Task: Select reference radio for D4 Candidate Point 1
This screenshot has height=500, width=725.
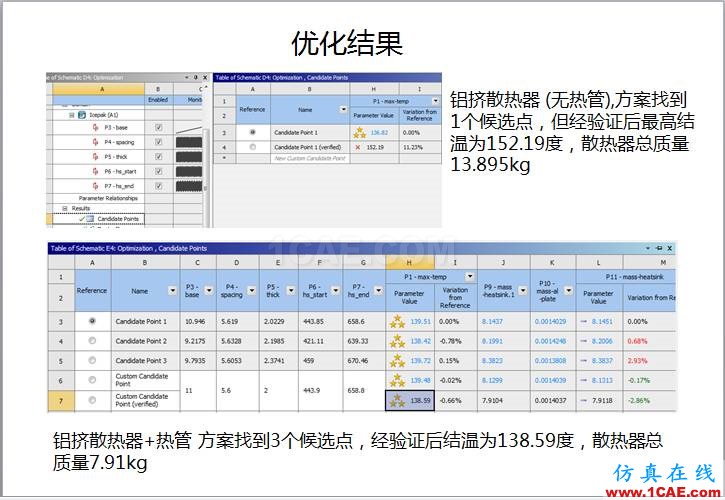Action: [x=252, y=132]
